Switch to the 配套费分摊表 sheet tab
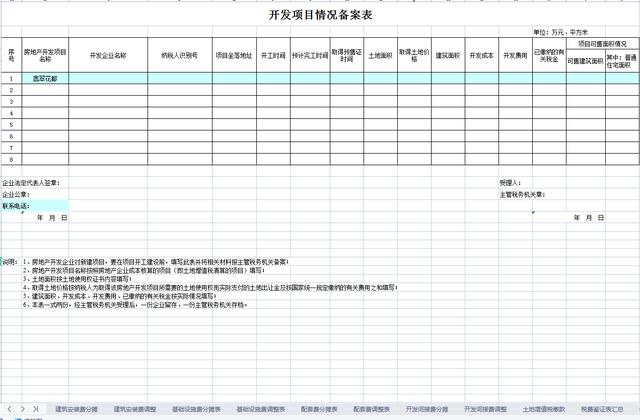 pyautogui.click(x=319, y=409)
